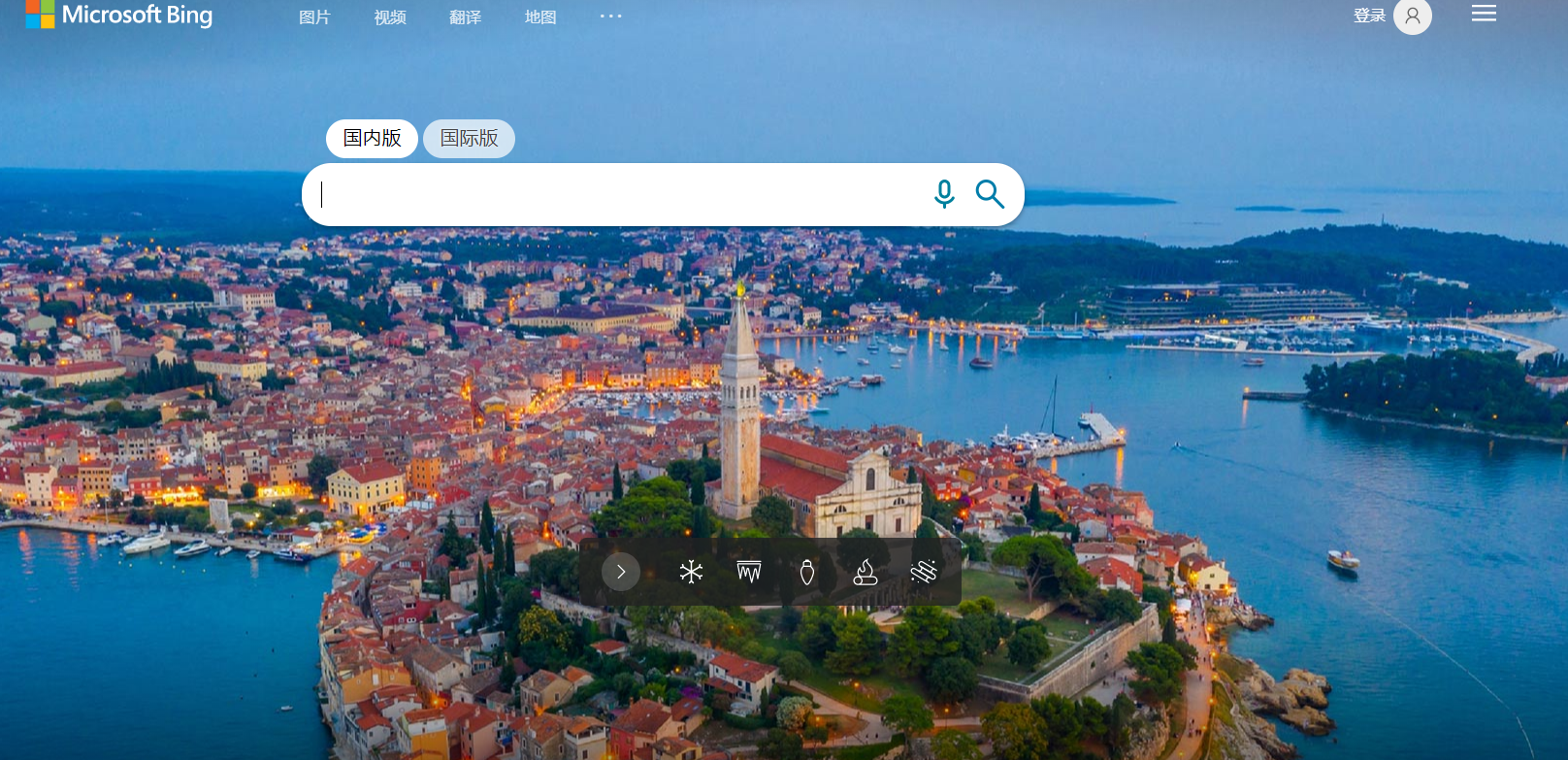1568x760 pixels.
Task: Expand more options with three dots
Action: (x=610, y=17)
